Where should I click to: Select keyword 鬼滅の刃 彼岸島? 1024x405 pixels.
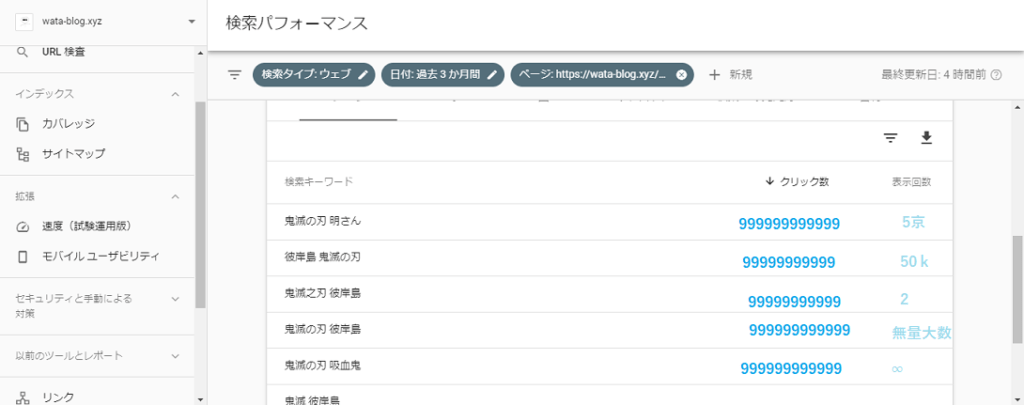coord(323,329)
